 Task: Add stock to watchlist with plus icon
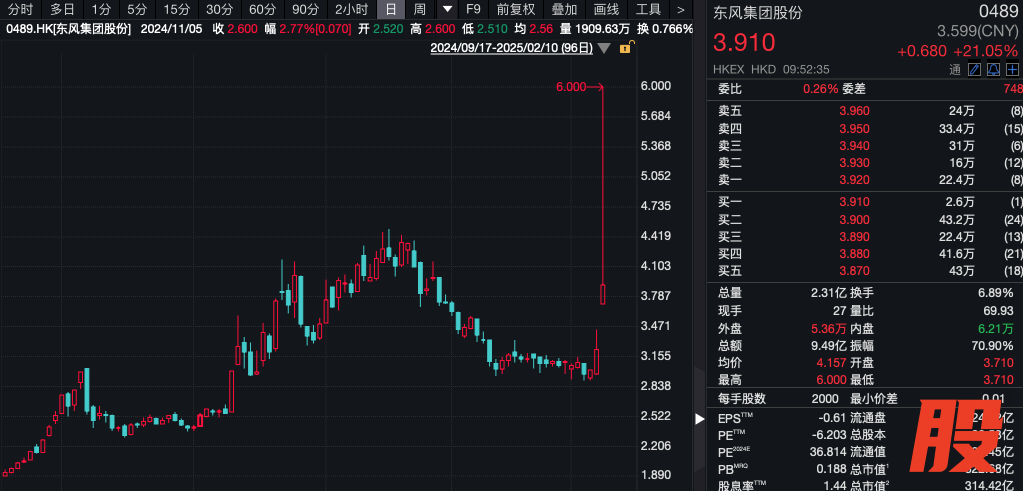pos(1012,69)
